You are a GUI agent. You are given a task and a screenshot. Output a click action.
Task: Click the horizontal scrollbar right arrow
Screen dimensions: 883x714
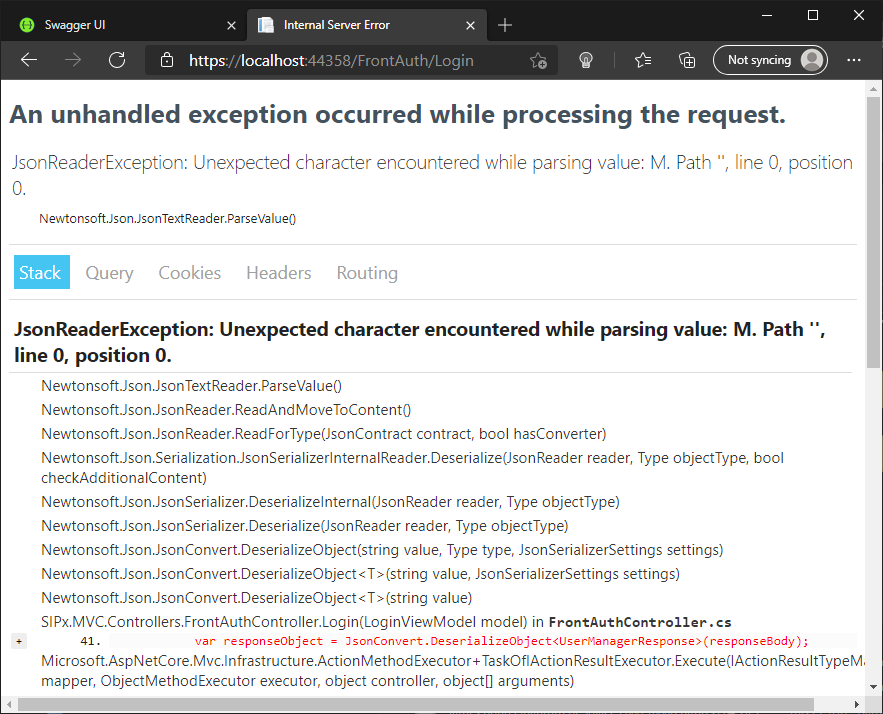pyautogui.click(x=857, y=704)
